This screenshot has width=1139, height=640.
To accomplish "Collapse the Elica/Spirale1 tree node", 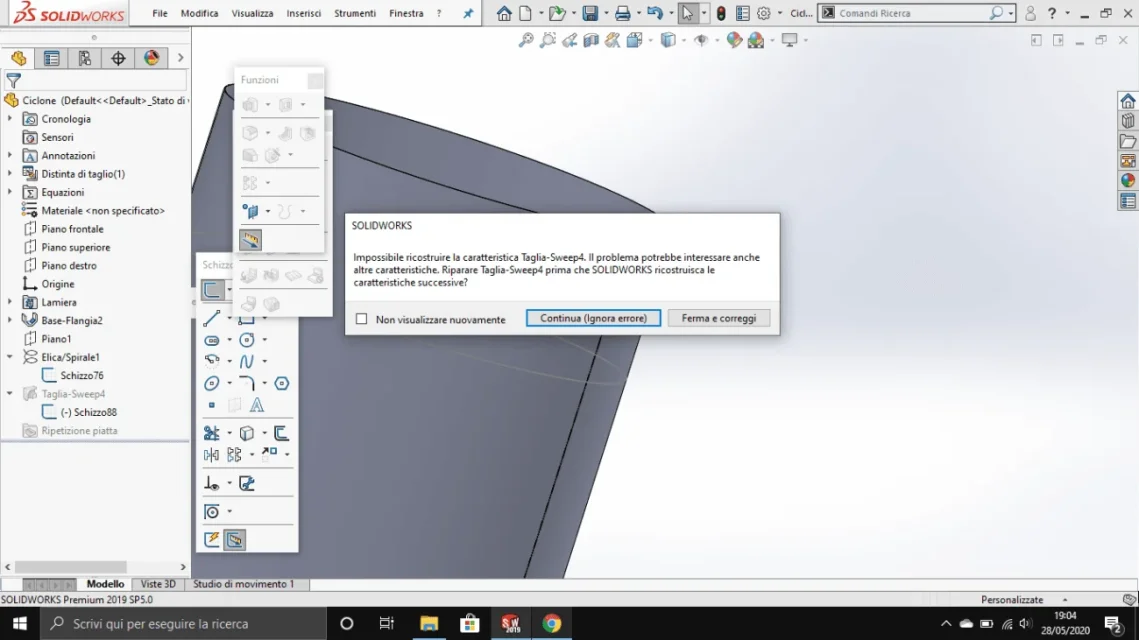I will tap(9, 357).
